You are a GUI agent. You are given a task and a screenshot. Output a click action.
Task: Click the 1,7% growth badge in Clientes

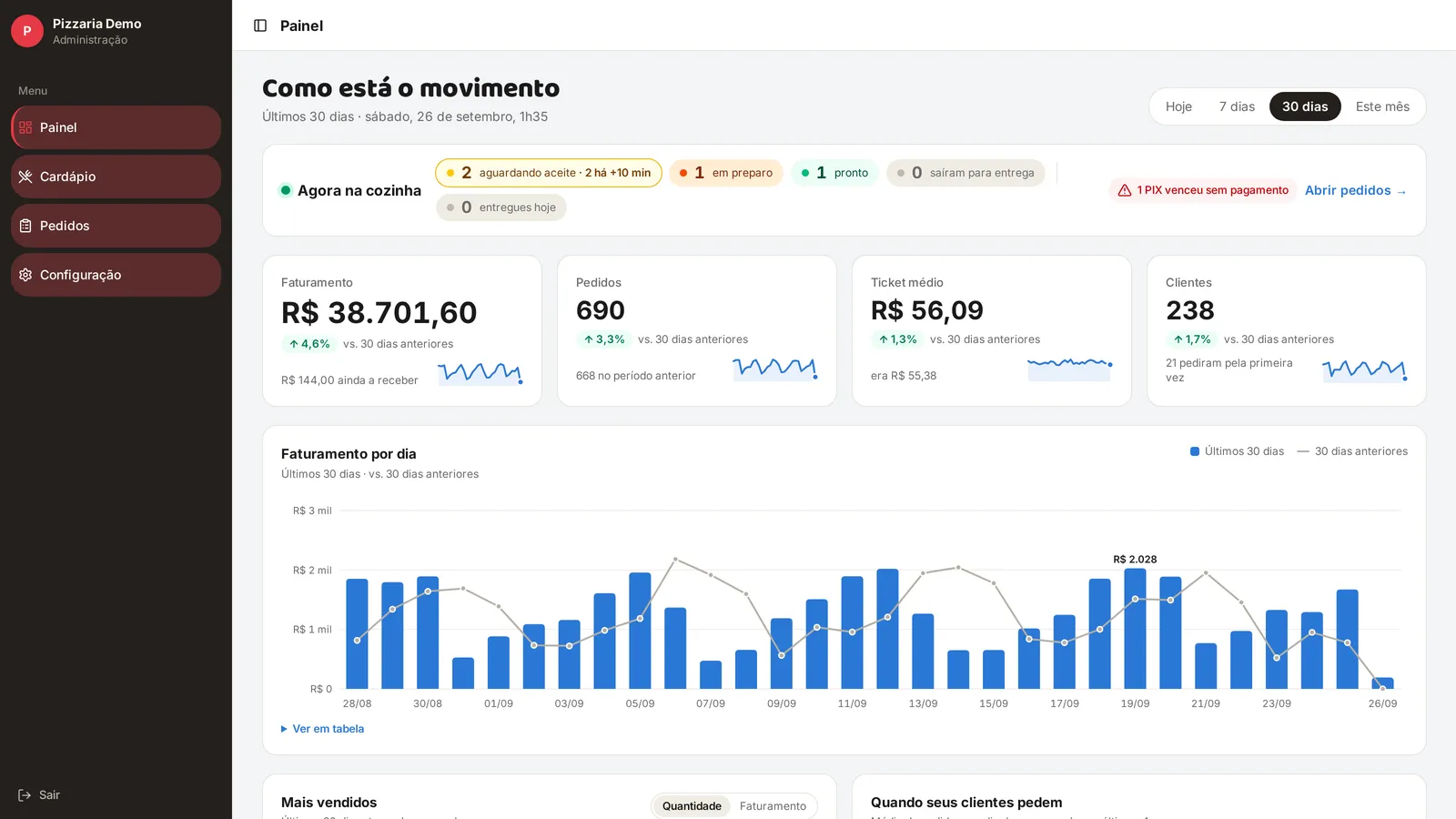tap(1191, 339)
